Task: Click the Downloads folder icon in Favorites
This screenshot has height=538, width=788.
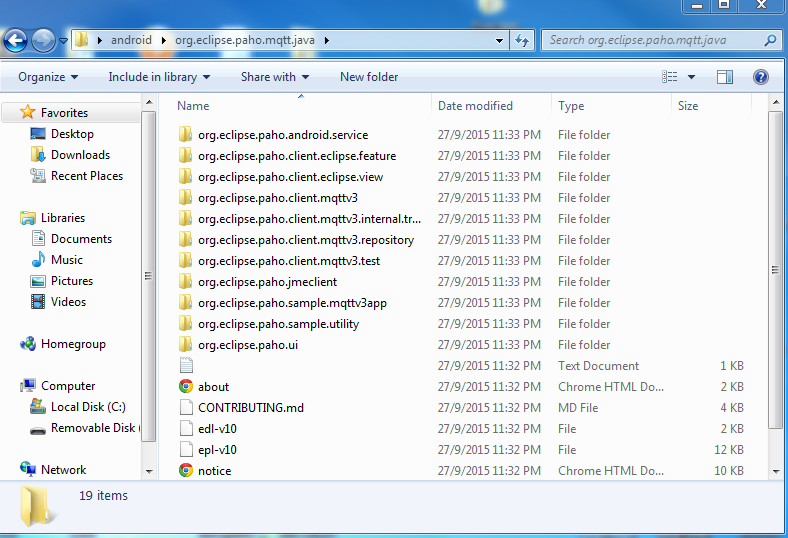Action: tap(38, 155)
